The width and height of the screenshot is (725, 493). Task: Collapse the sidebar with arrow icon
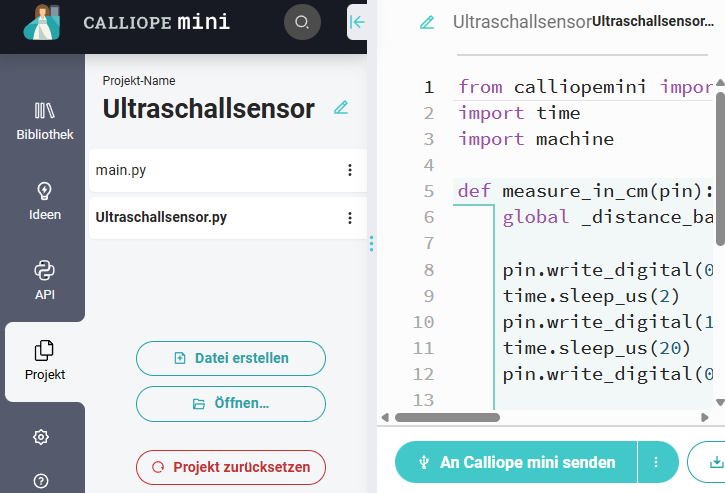pyautogui.click(x=357, y=22)
